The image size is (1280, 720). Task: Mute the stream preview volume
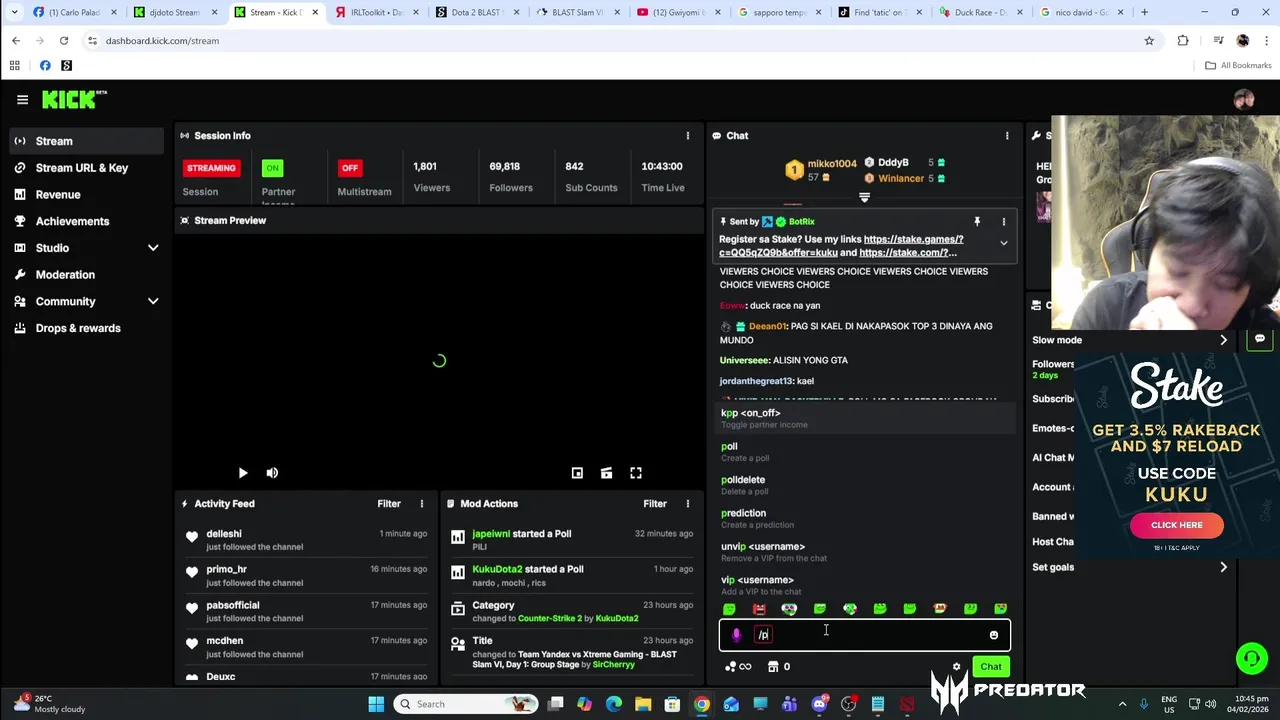coord(272,473)
